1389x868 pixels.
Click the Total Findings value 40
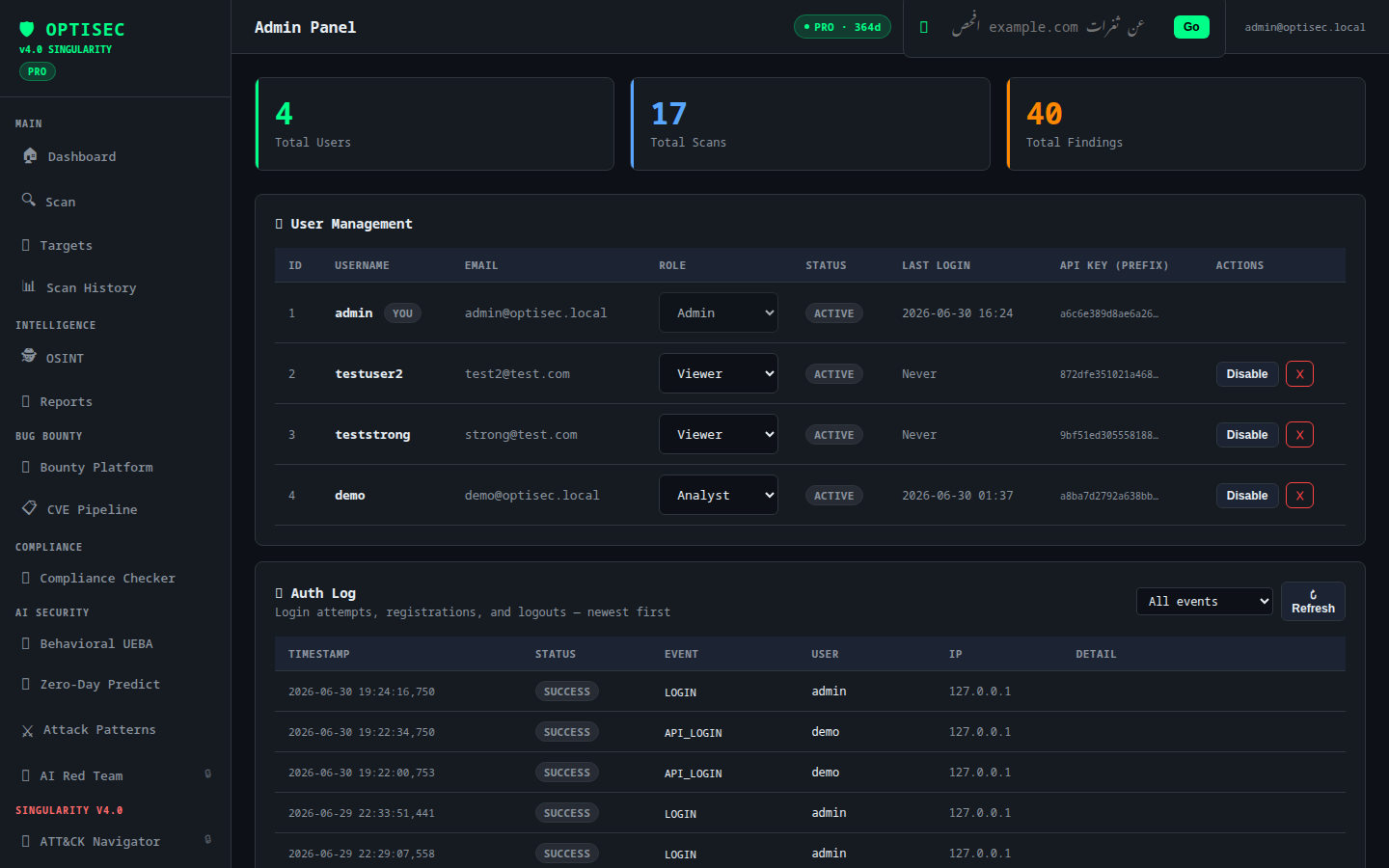pyautogui.click(x=1044, y=114)
